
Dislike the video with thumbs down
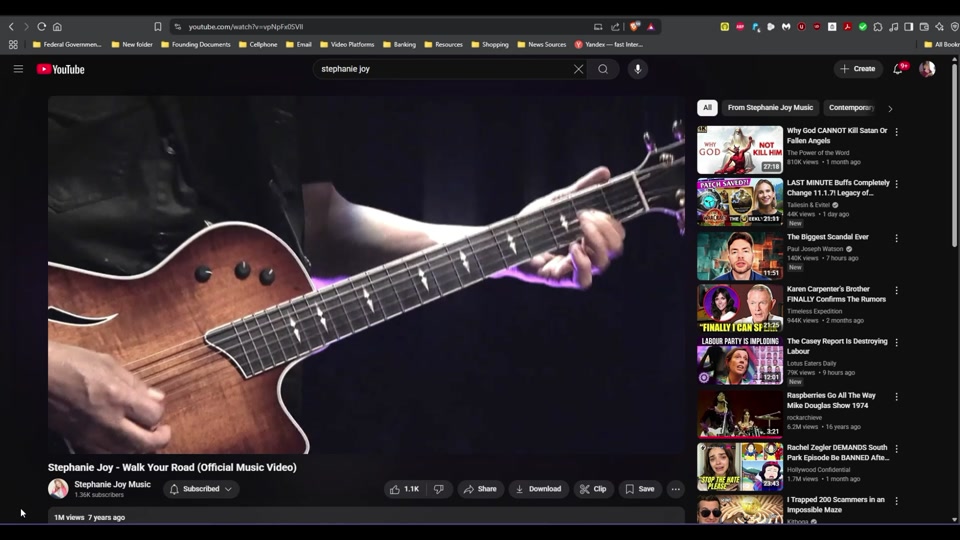[438, 489]
